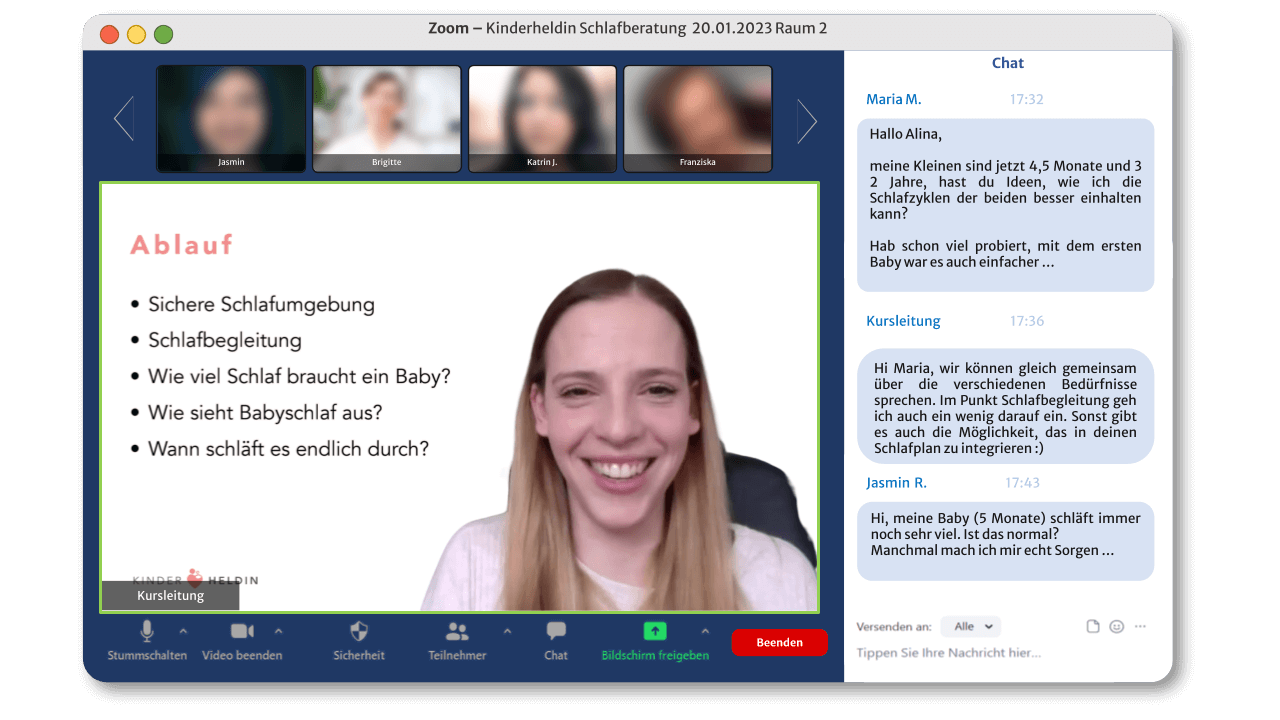1280x720 pixels.
Task: Click sender name Jasmin R. in chat
Action: click(896, 482)
